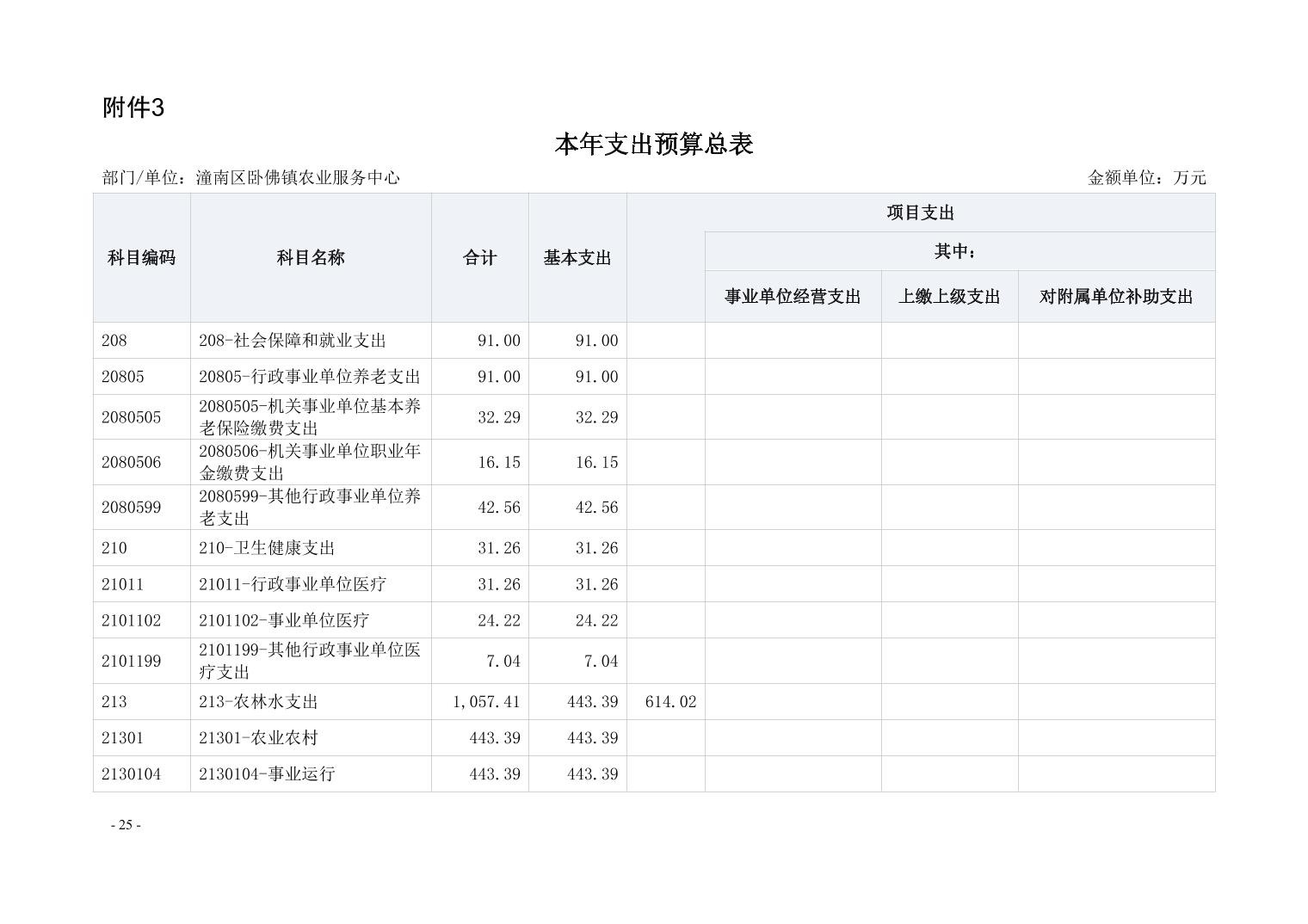Click the 事业单位经营支出 header

[x=793, y=296]
